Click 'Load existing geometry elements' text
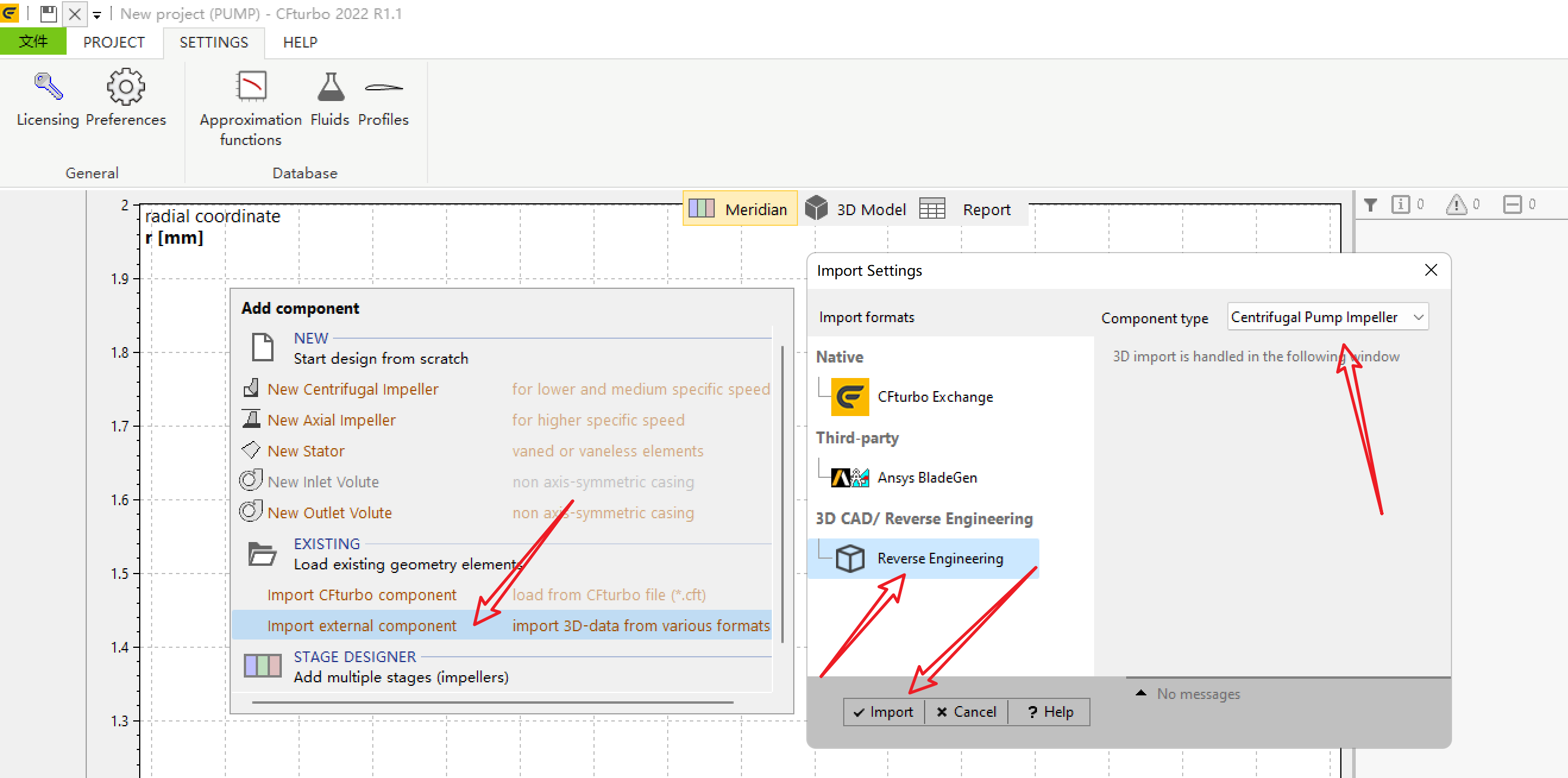Viewport: 1568px width, 778px height. [x=407, y=564]
